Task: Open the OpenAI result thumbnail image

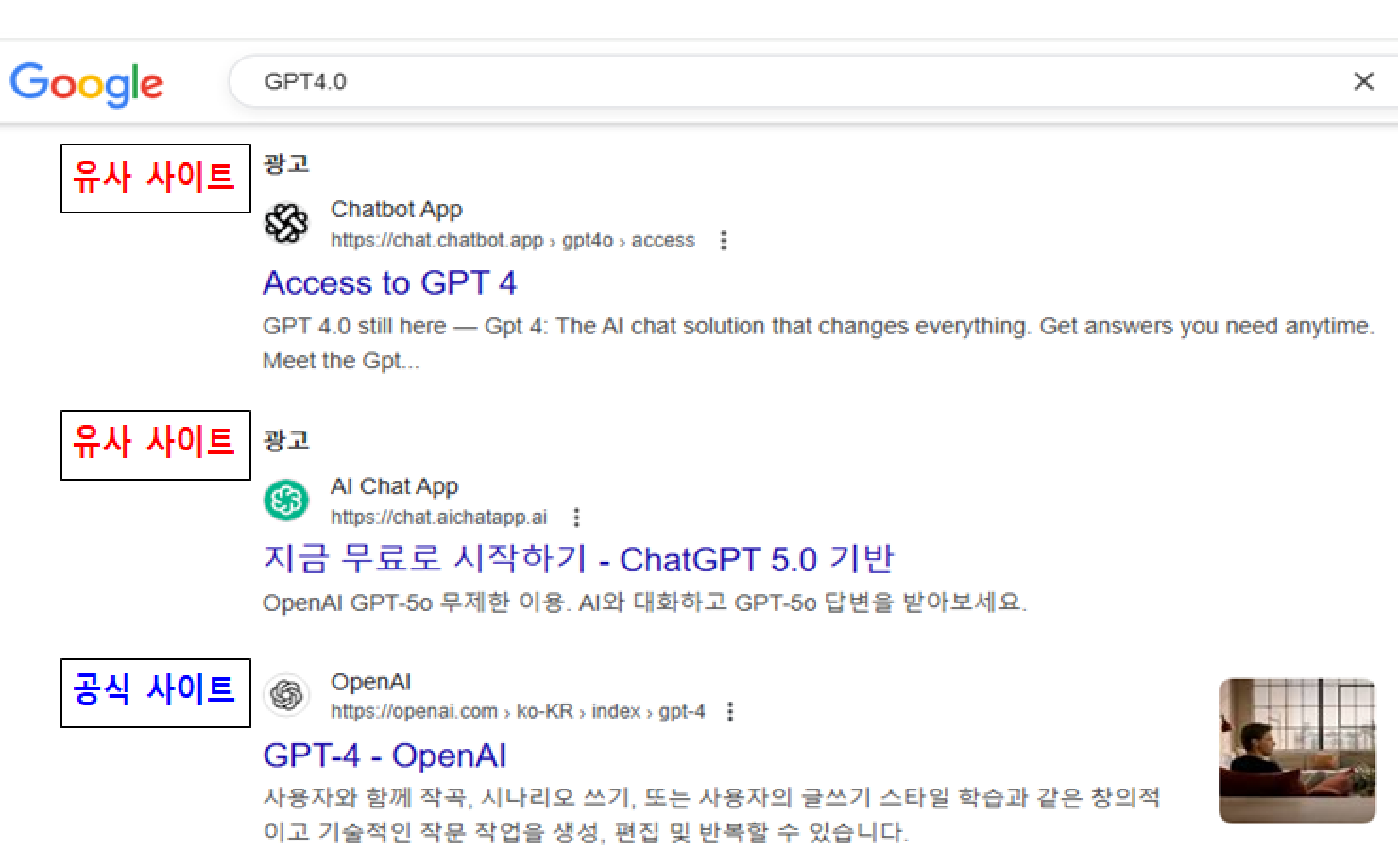Action: point(1296,751)
